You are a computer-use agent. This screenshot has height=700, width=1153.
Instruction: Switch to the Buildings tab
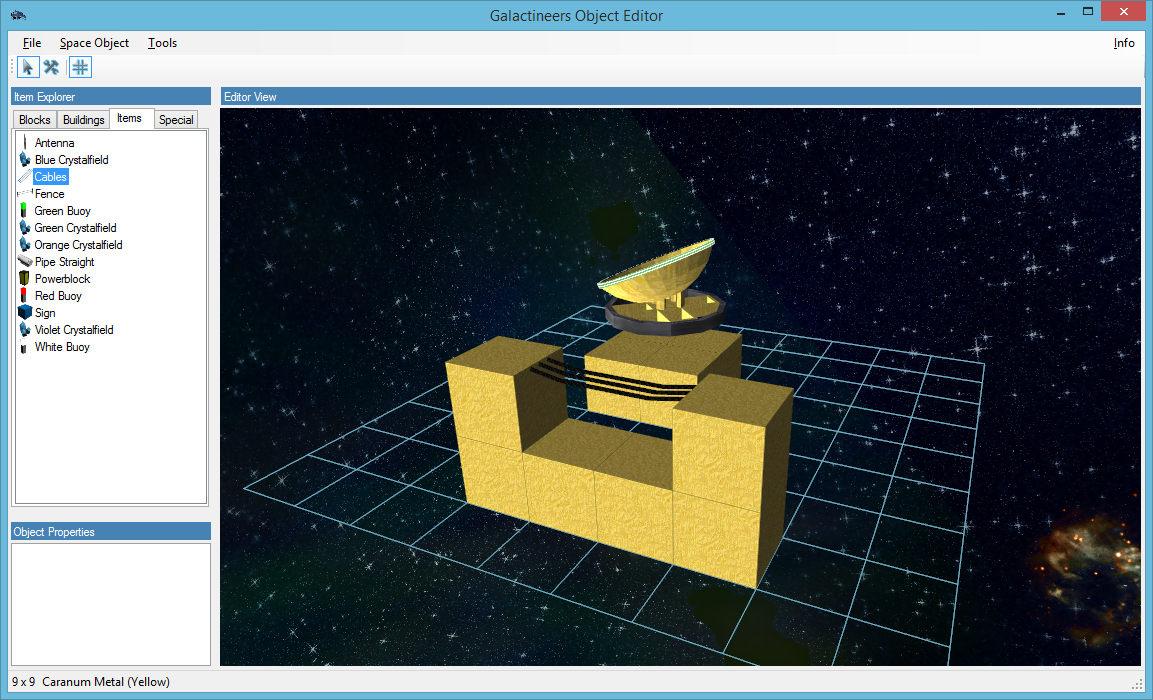83,120
